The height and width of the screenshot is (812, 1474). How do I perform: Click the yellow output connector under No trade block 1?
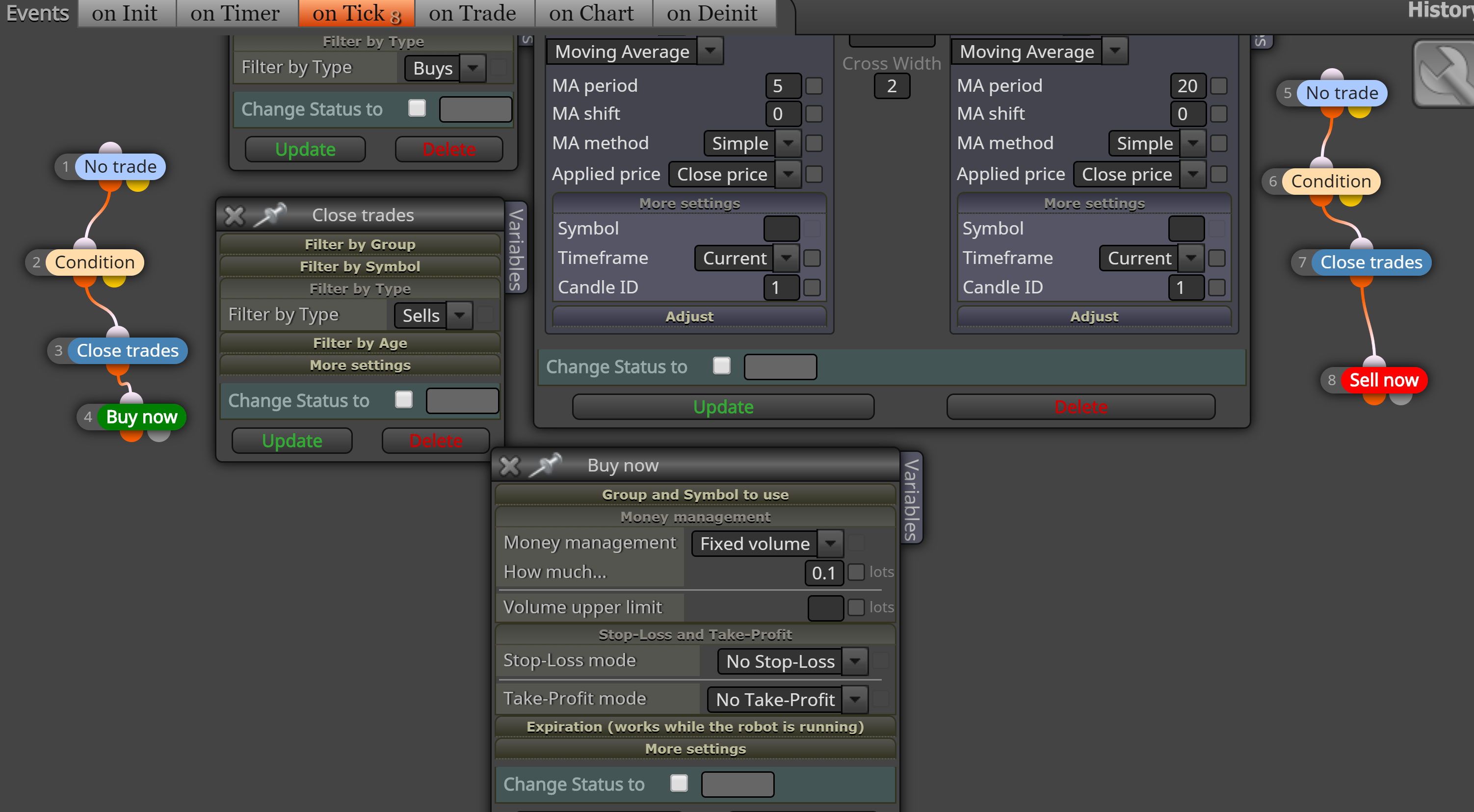[x=137, y=185]
